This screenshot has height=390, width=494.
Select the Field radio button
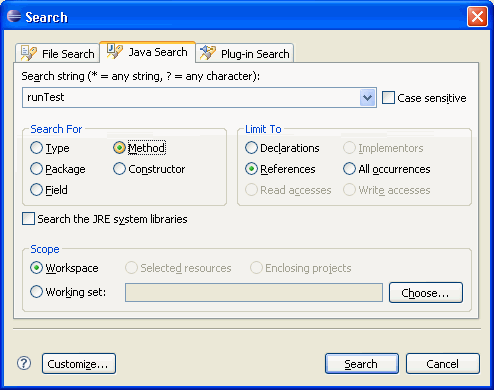tap(49, 190)
